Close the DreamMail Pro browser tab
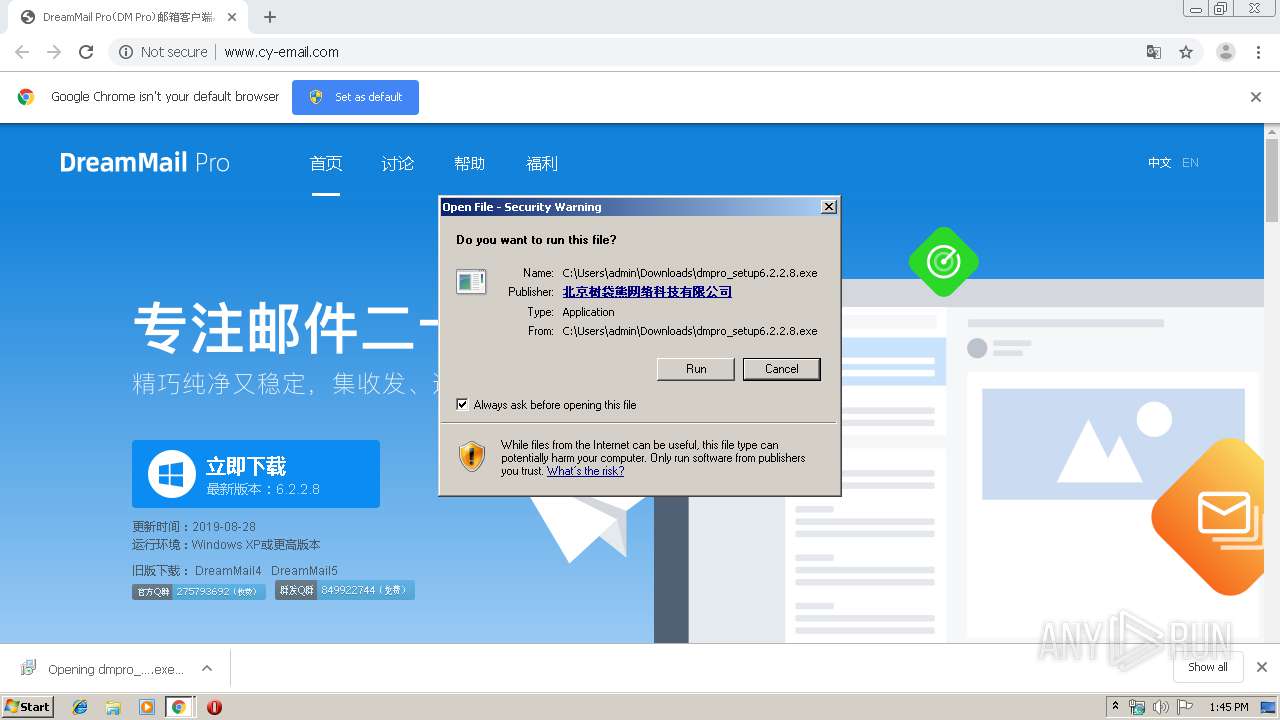The width and height of the screenshot is (1280, 720). [232, 17]
